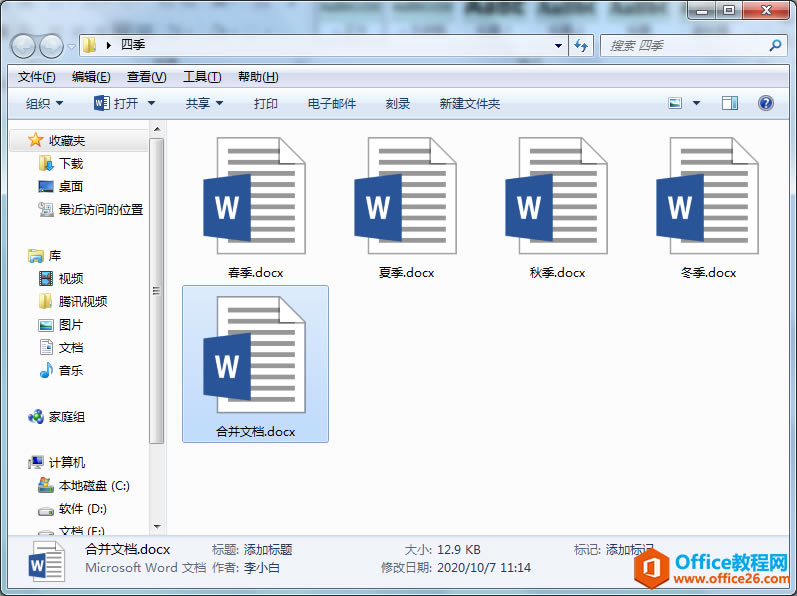Select the 冬季.docx Word file icon

[708, 196]
